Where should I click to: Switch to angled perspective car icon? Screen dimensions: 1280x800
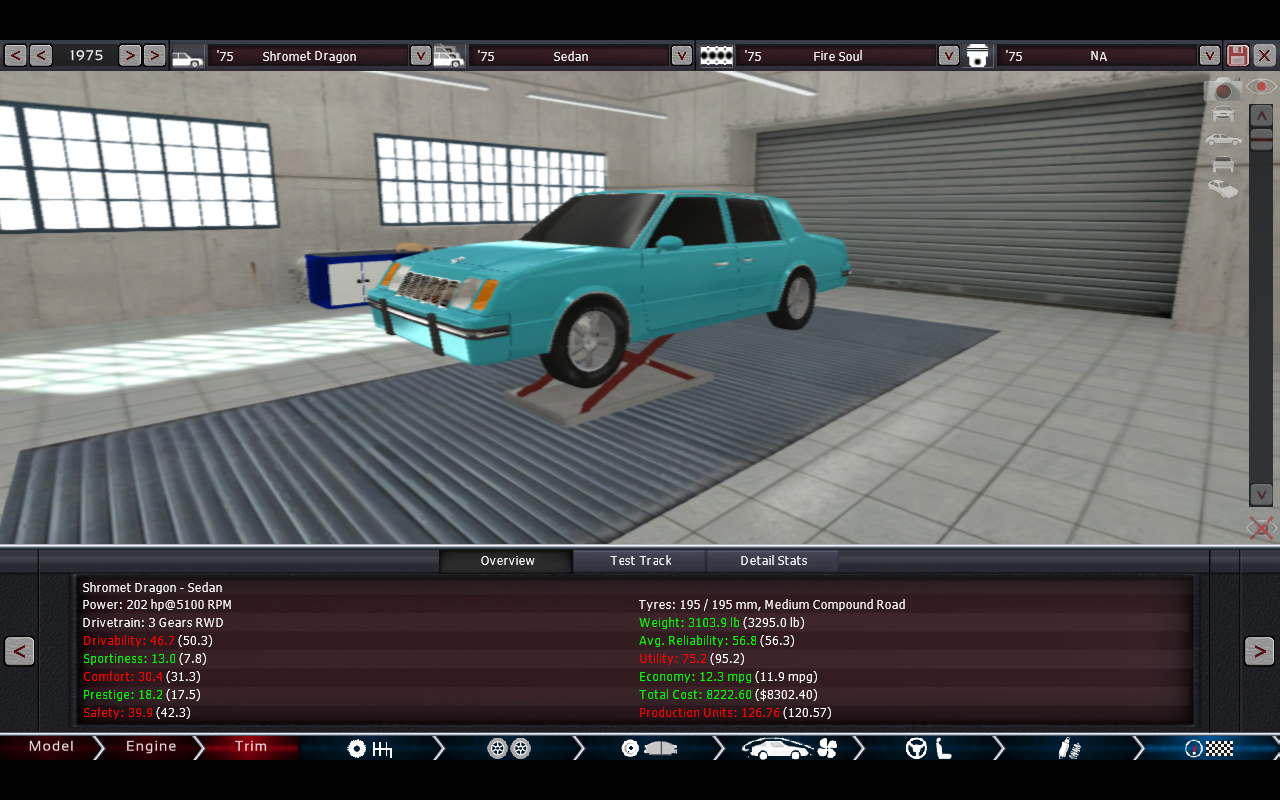[1222, 188]
